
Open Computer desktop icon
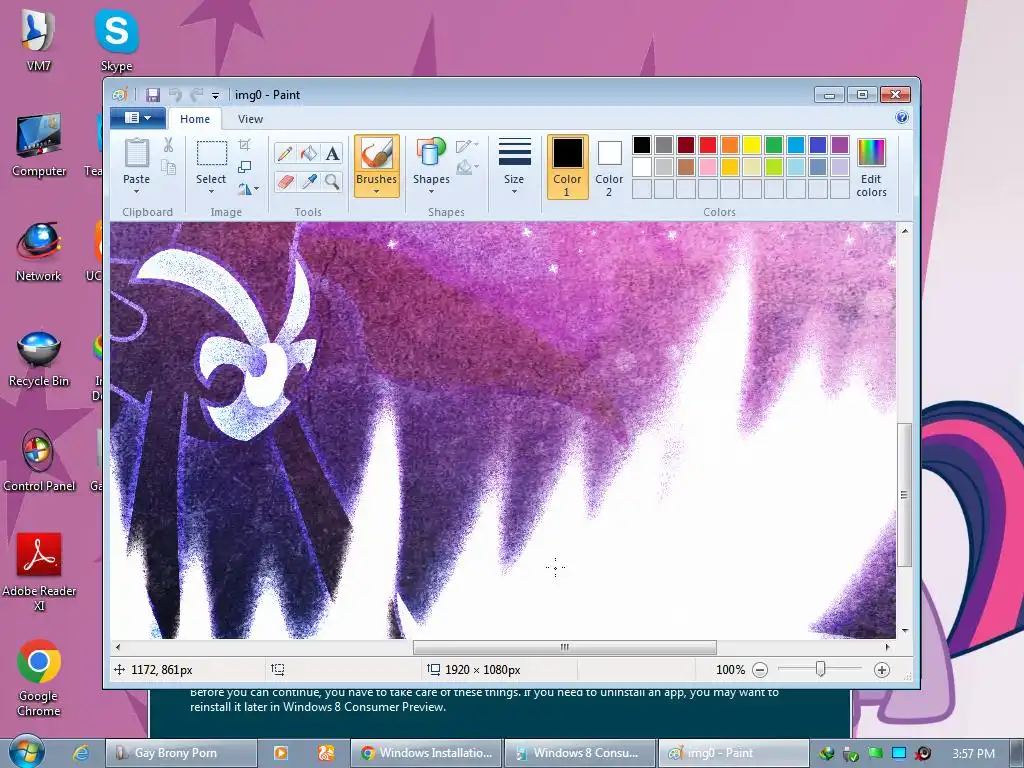tap(39, 146)
